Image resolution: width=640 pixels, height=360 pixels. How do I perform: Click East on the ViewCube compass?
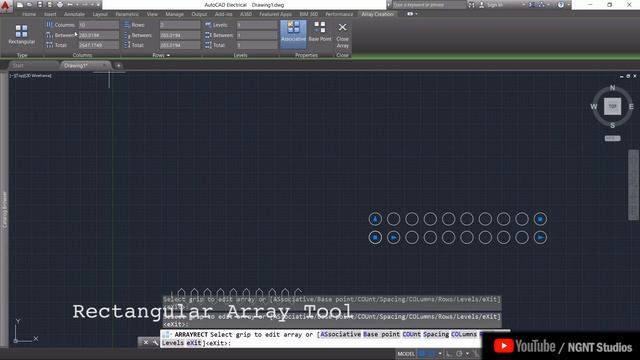(631, 107)
